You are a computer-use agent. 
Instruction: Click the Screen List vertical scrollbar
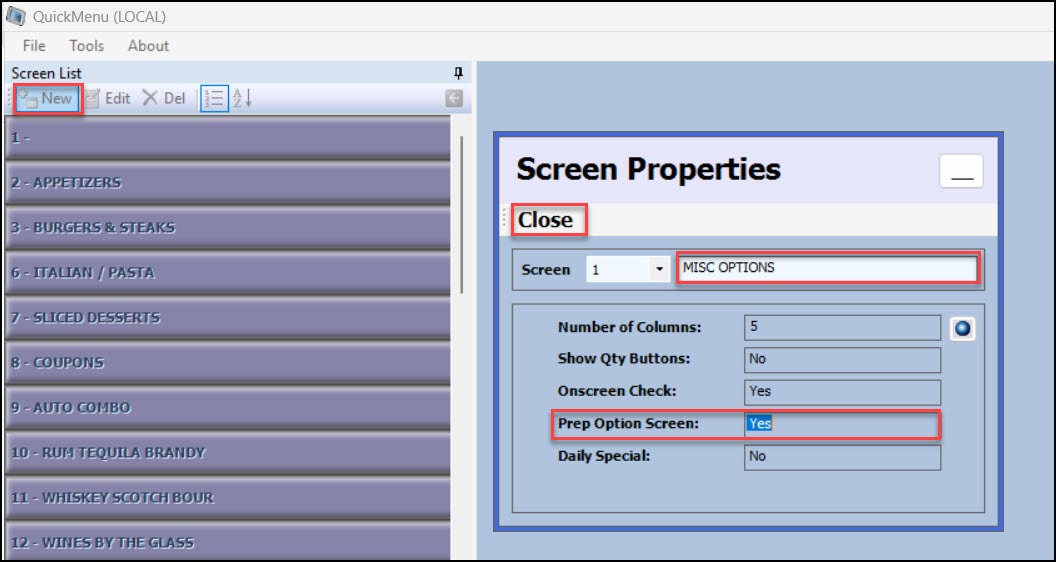point(461,214)
